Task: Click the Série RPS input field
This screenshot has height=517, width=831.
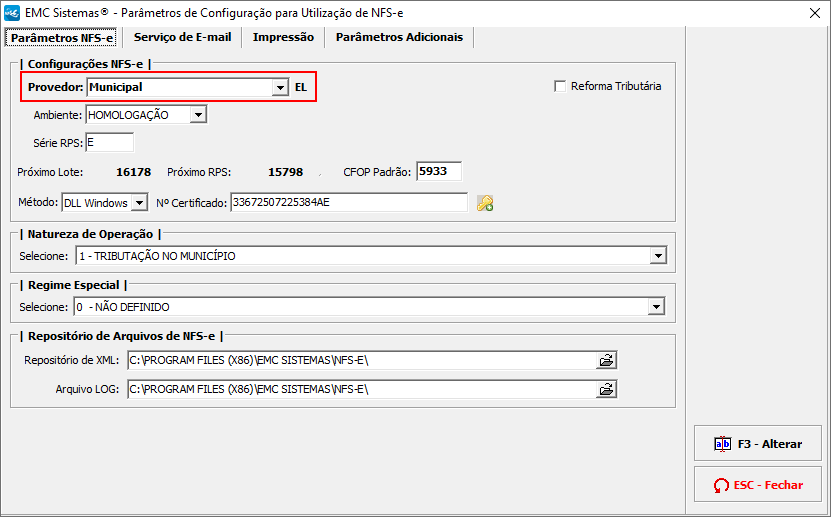Action: click(110, 142)
